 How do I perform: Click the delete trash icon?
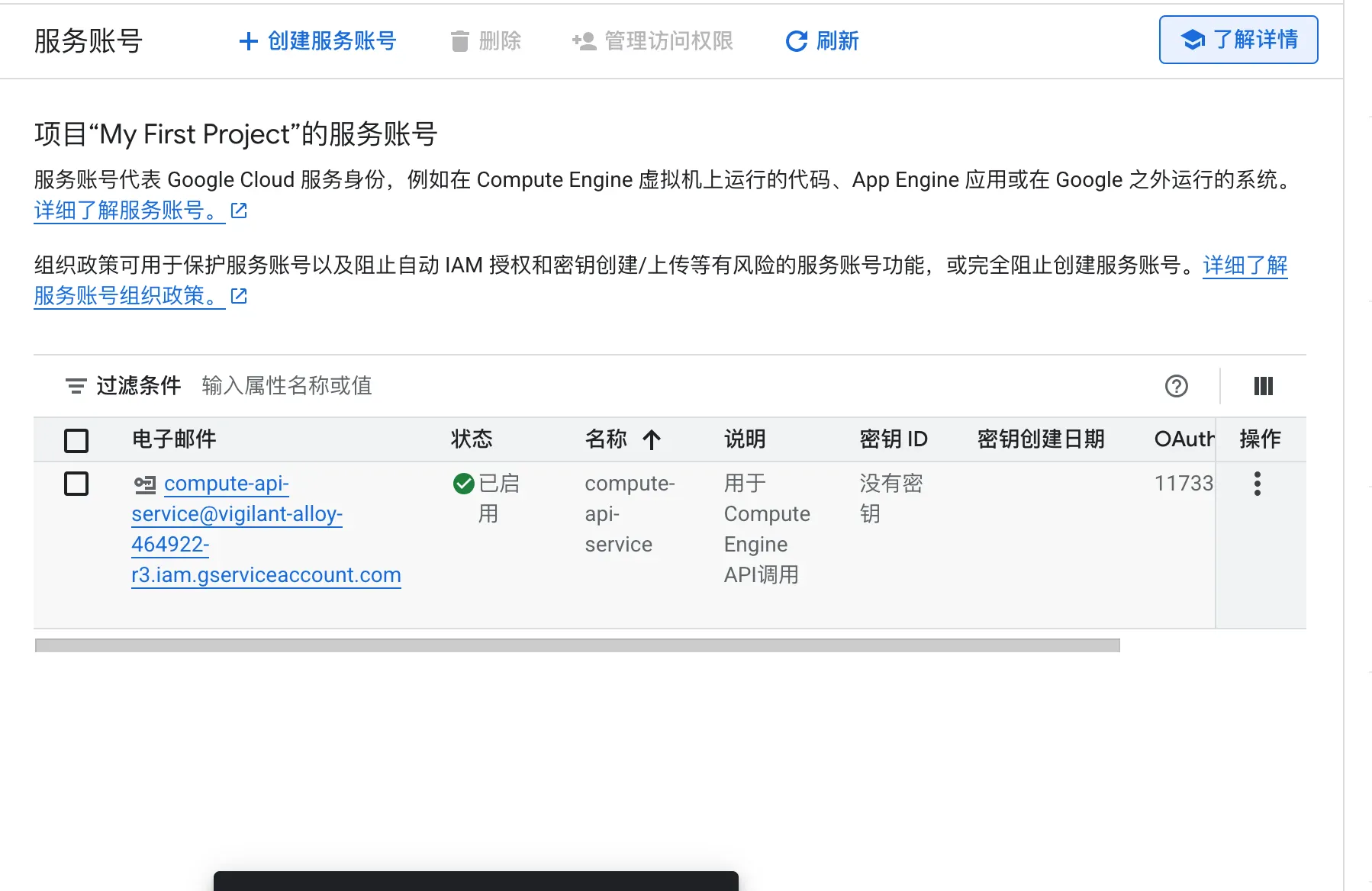459,41
